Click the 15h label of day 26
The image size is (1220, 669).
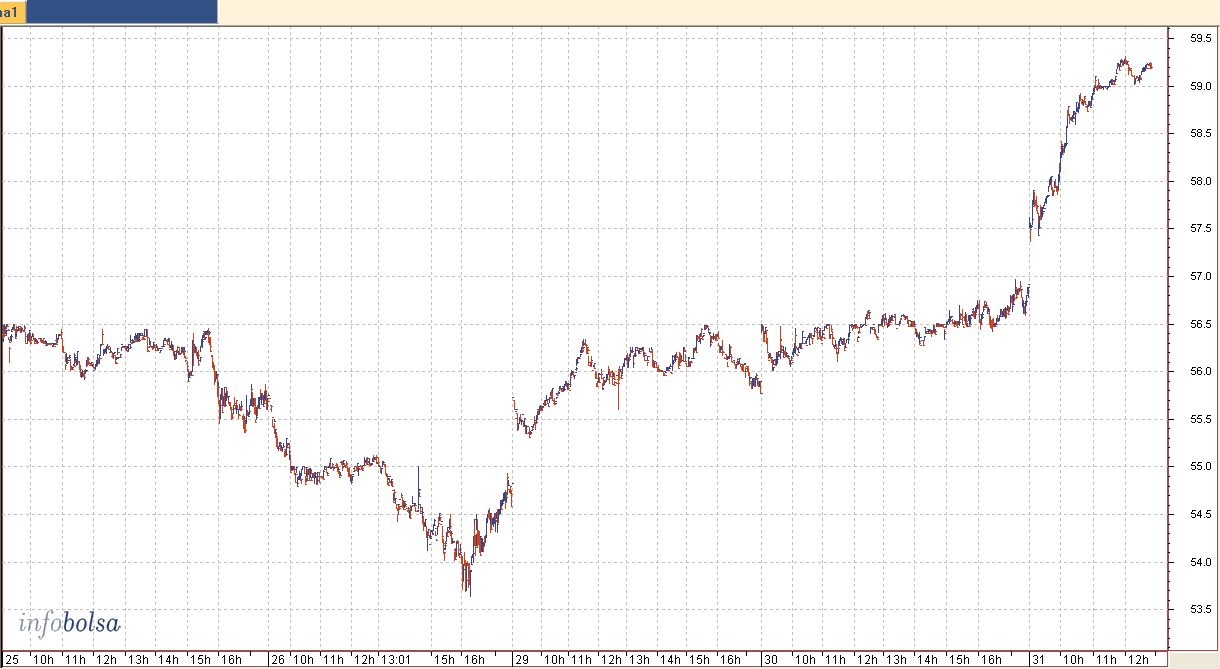444,660
